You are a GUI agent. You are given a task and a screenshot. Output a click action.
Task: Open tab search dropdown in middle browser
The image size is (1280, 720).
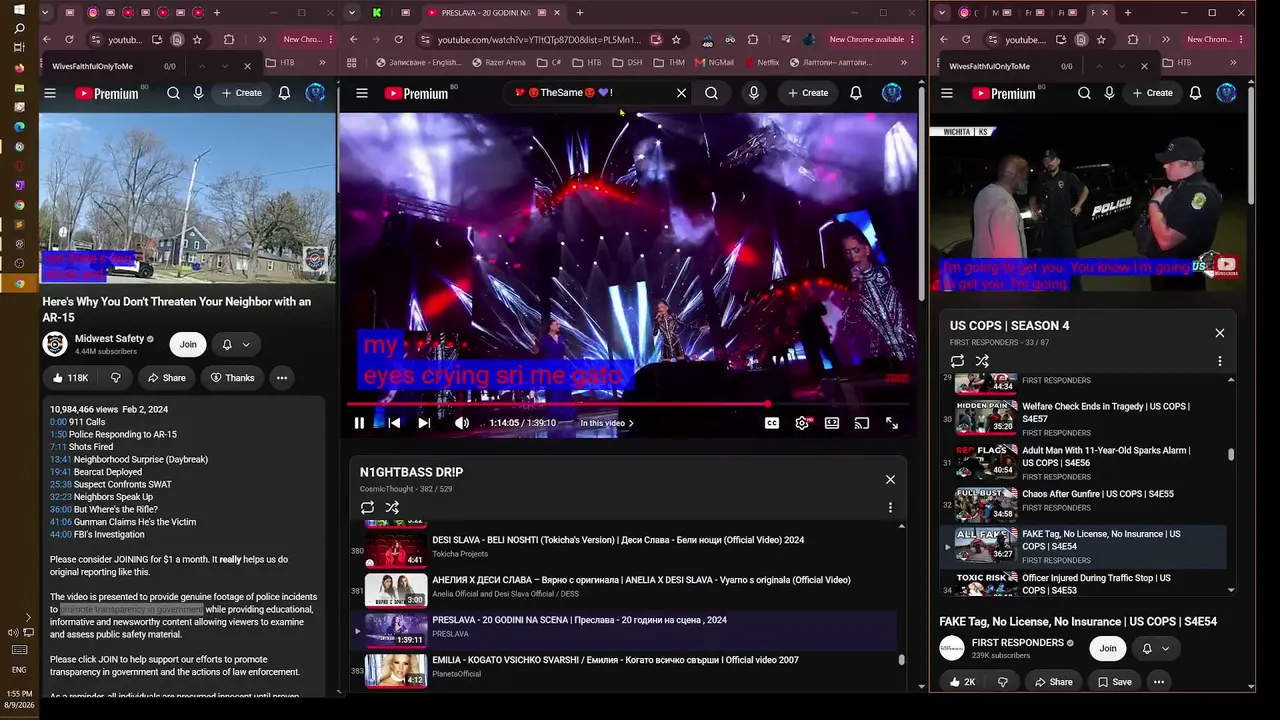tap(351, 13)
